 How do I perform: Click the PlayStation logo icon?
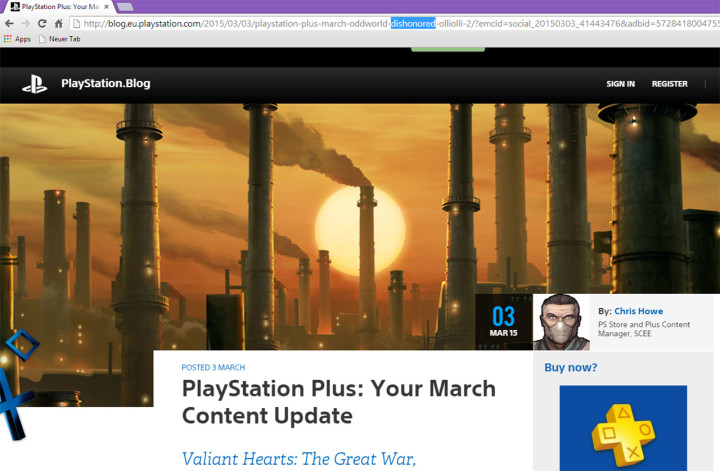34,84
